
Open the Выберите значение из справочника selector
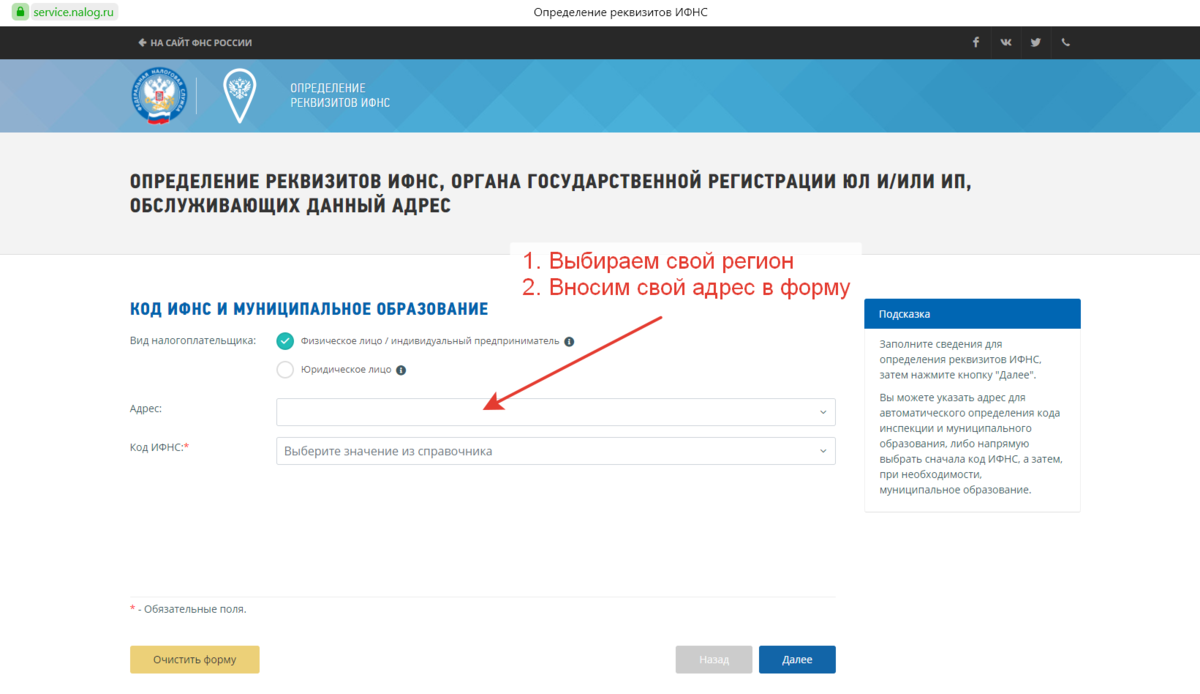(555, 451)
